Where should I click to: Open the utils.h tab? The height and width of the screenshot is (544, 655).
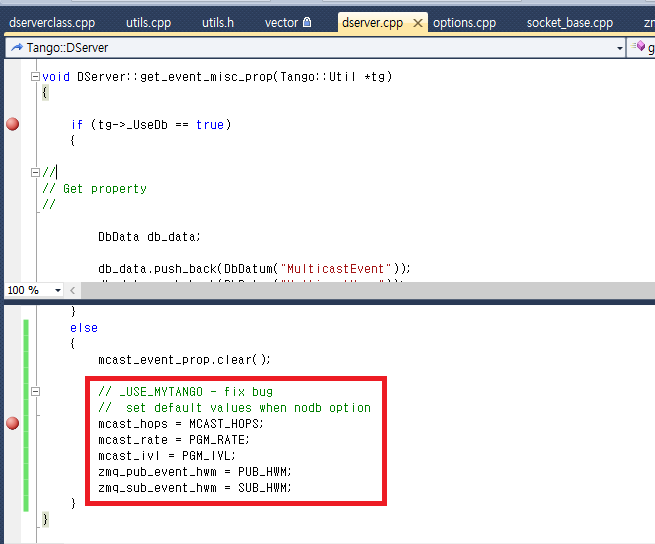(x=218, y=23)
